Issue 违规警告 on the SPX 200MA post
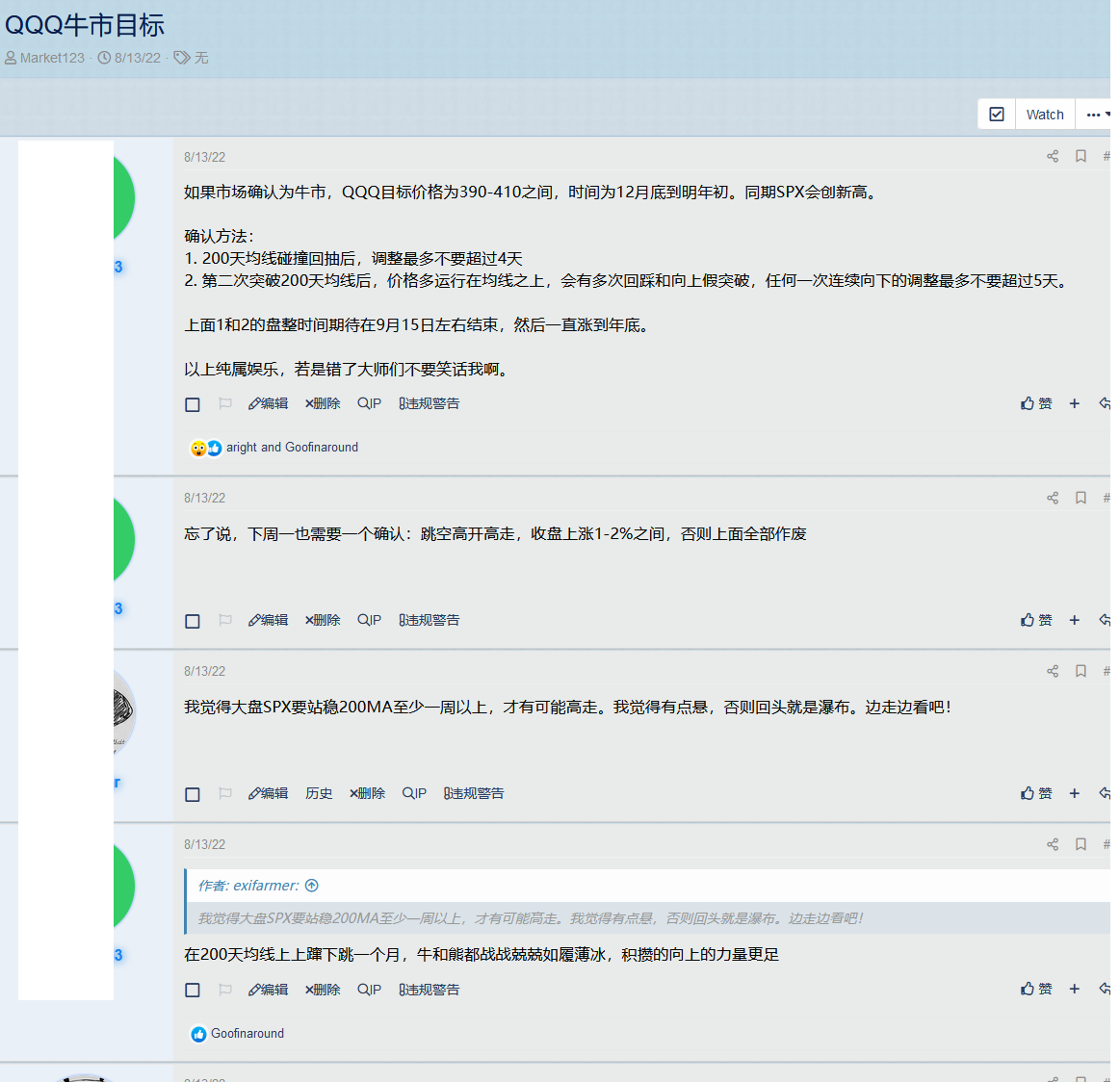The width and height of the screenshot is (1120, 1082). pos(474,793)
